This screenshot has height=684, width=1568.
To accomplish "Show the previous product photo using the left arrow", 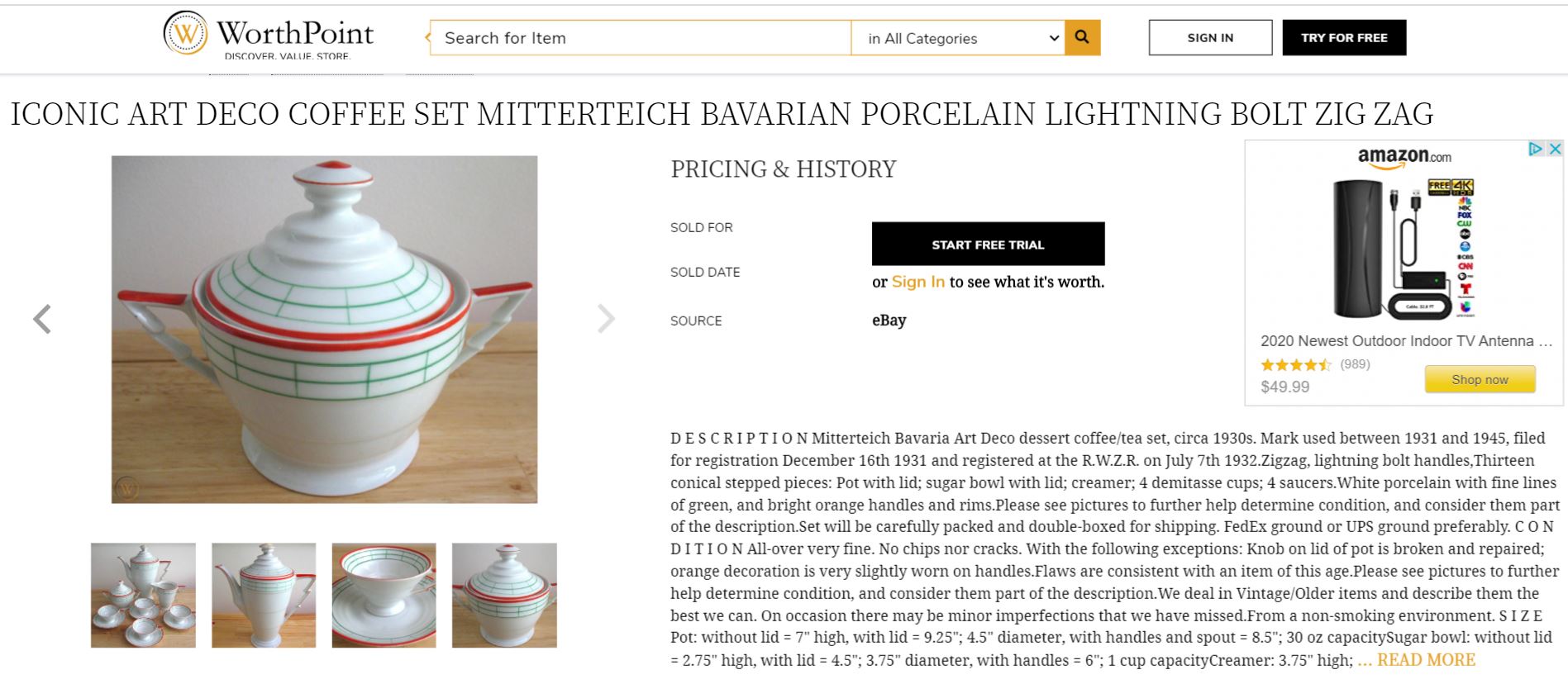I will pos(45,318).
